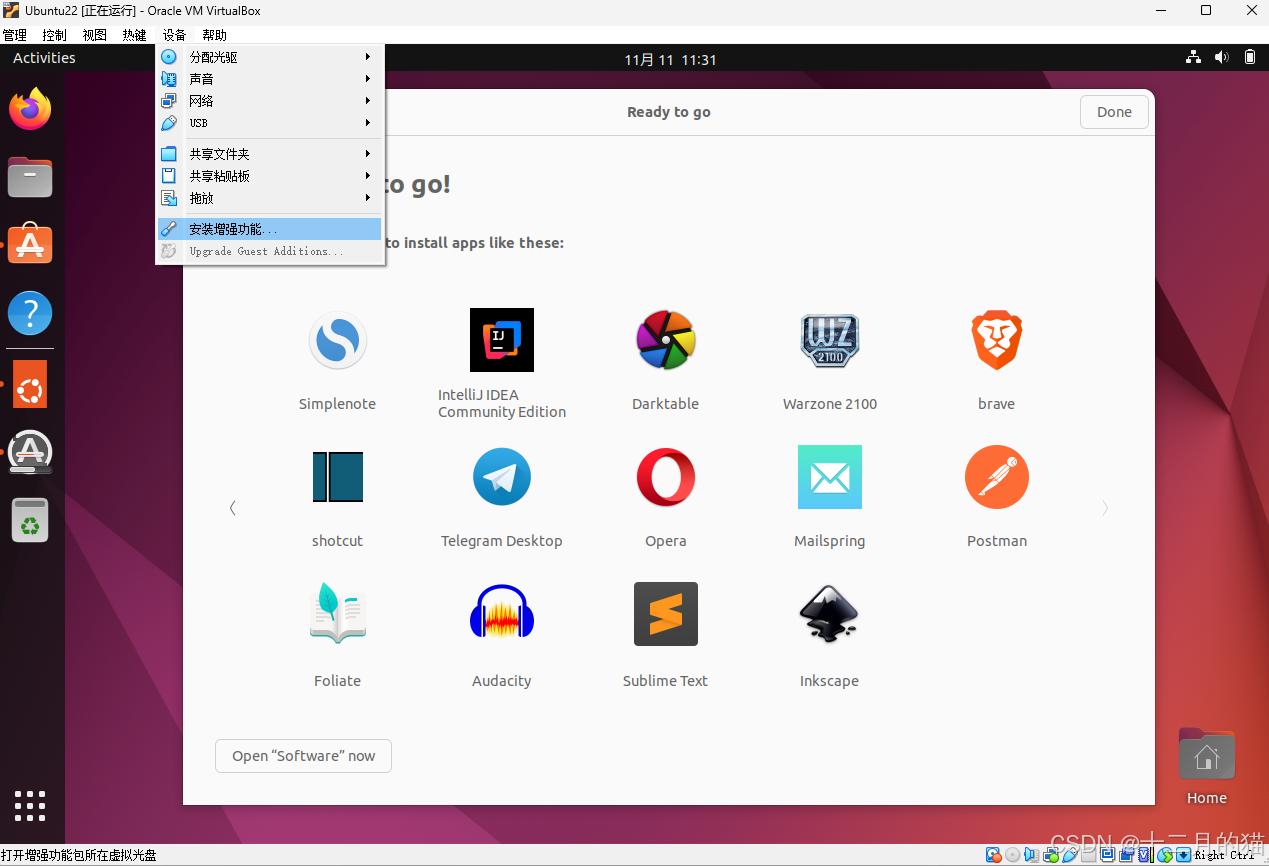Select the Inkscape app icon
This screenshot has width=1269, height=866.
click(830, 613)
